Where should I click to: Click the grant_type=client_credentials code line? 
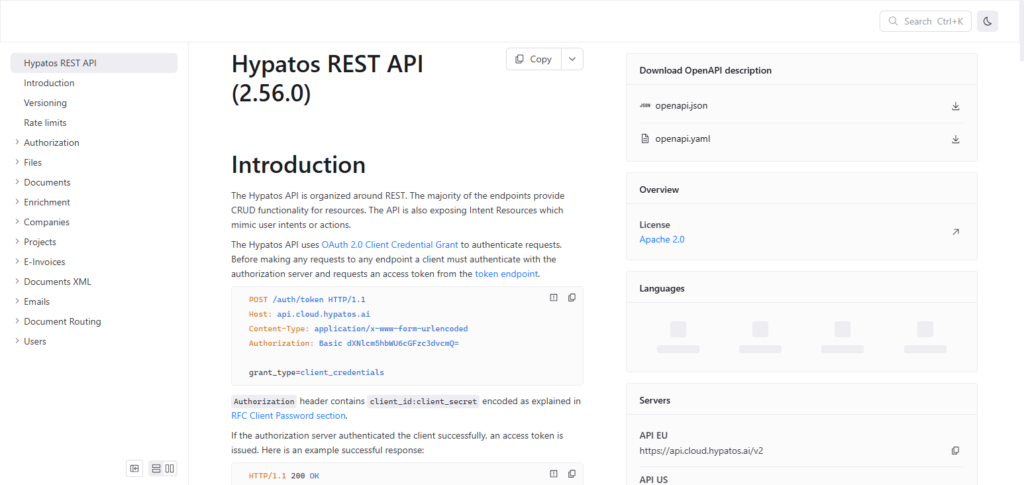click(316, 373)
